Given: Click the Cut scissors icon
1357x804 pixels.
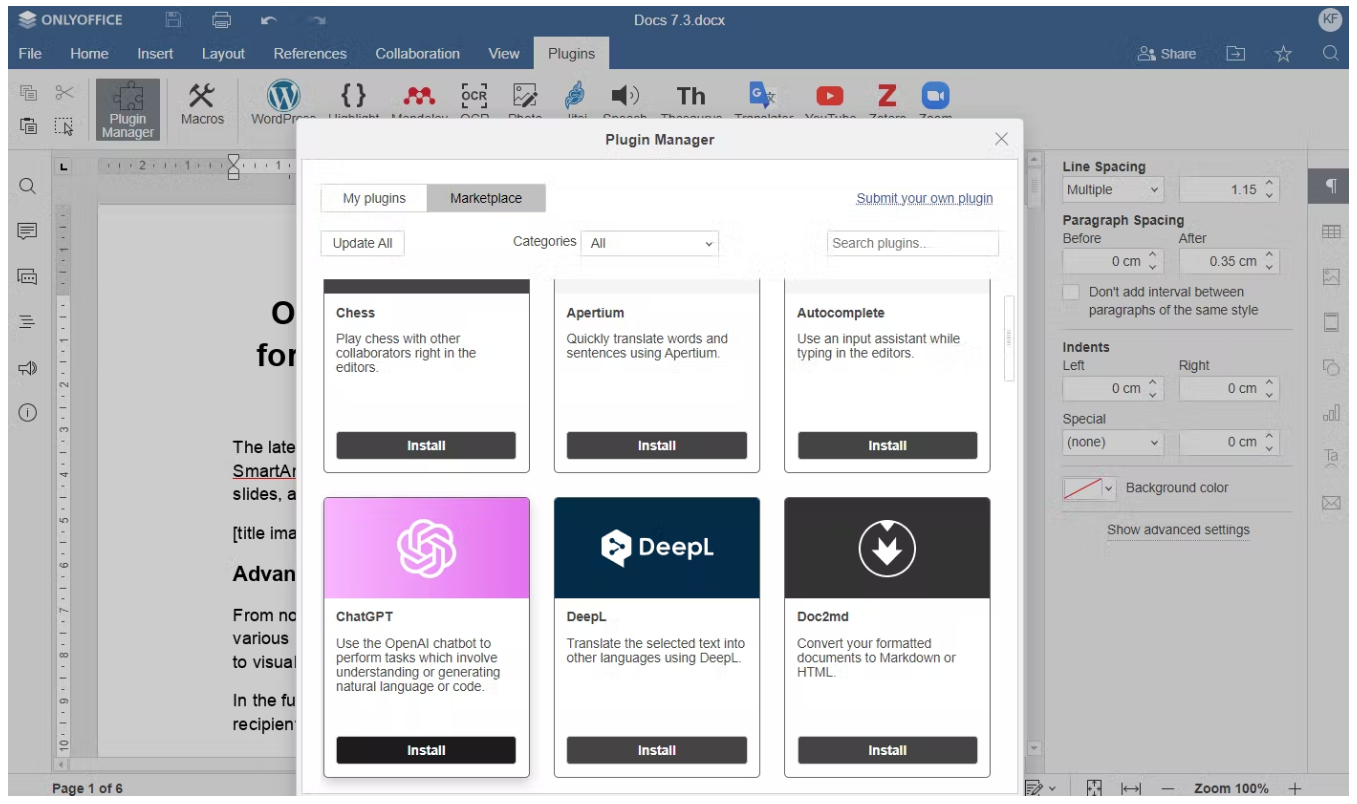Looking at the screenshot, I should (x=64, y=94).
